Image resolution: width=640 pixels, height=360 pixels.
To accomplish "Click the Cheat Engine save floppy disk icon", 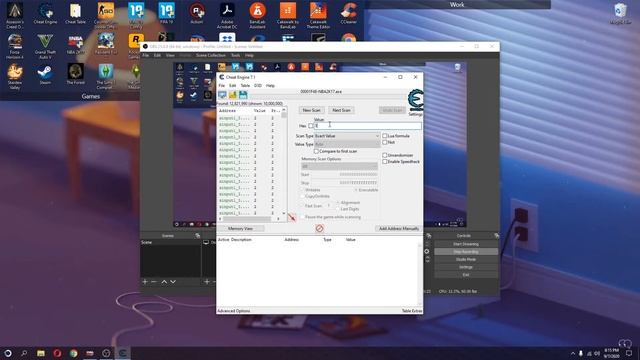I will pos(243,95).
